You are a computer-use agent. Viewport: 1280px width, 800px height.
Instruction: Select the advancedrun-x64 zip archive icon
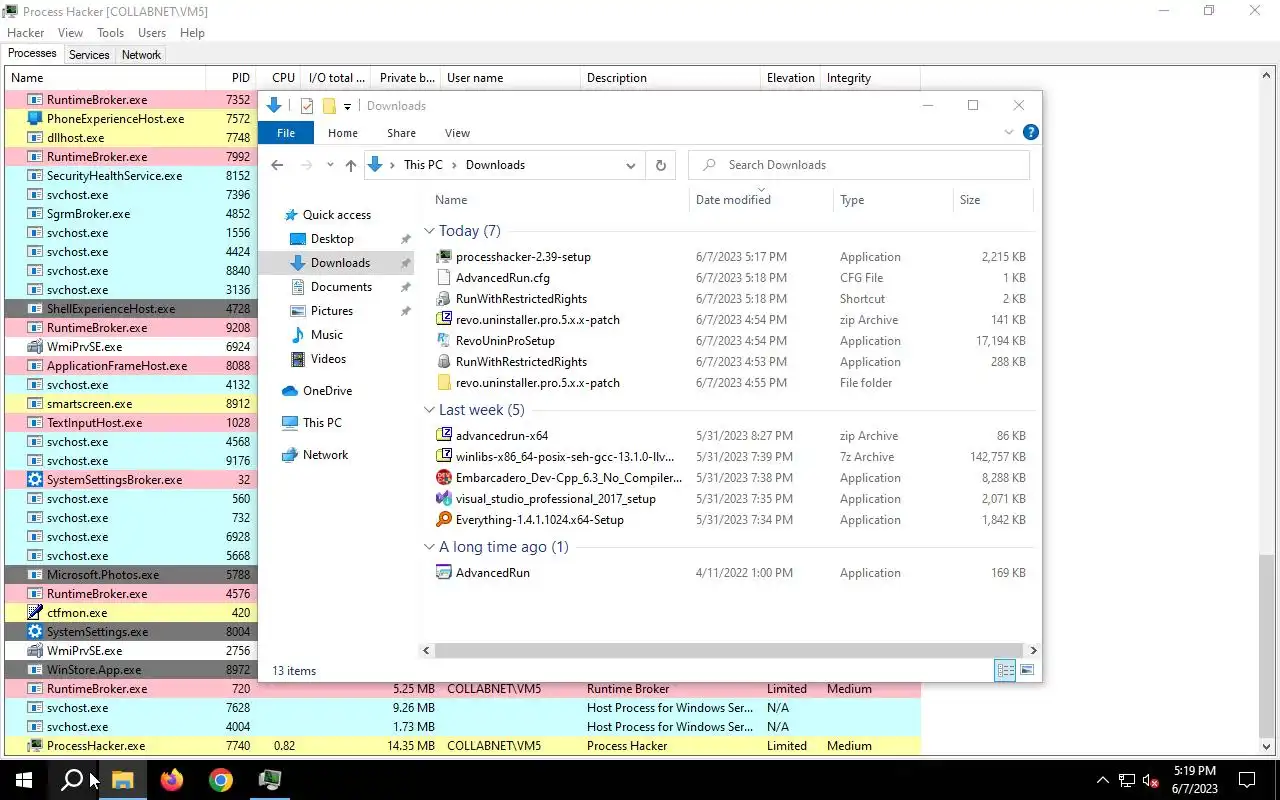tap(444, 436)
